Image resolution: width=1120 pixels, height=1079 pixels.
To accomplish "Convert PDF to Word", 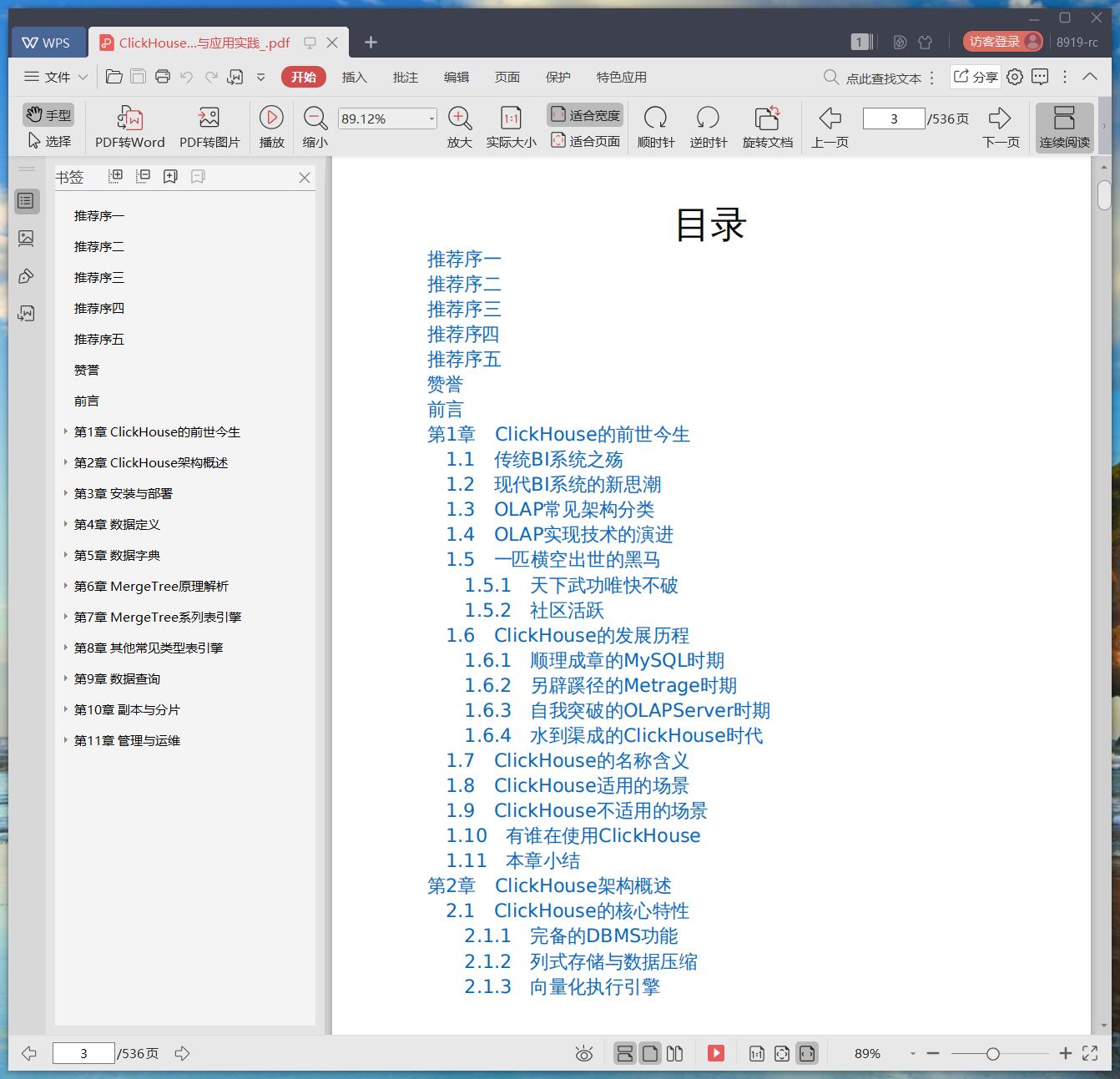I will (129, 128).
